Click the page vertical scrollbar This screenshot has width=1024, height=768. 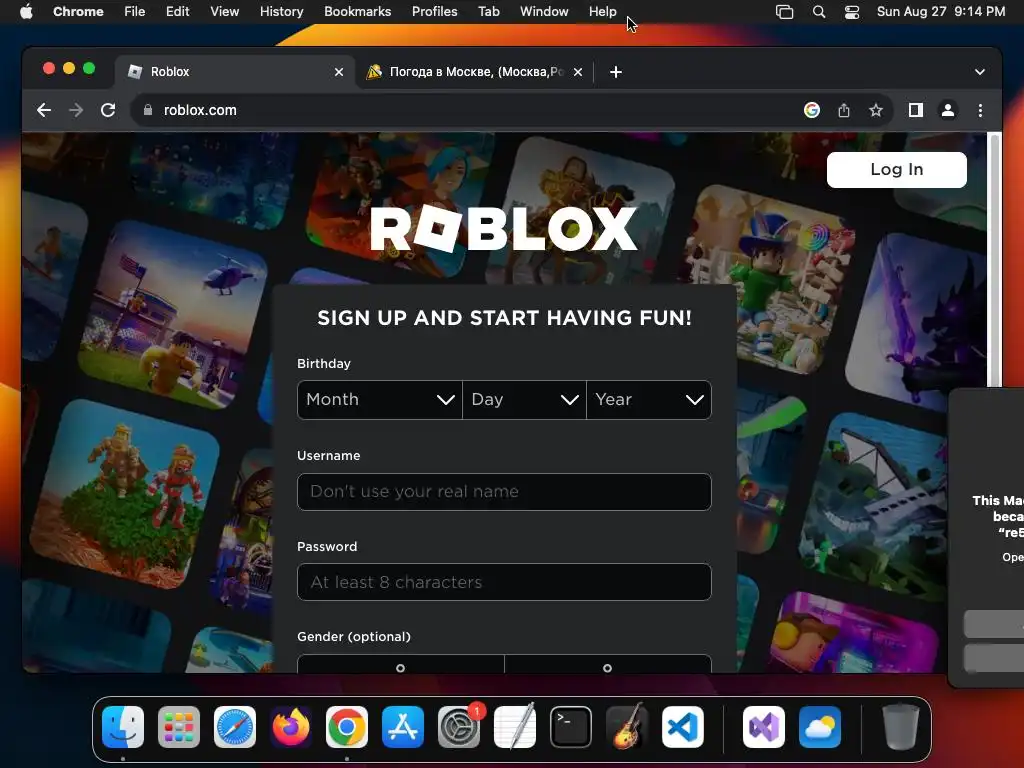[995, 261]
